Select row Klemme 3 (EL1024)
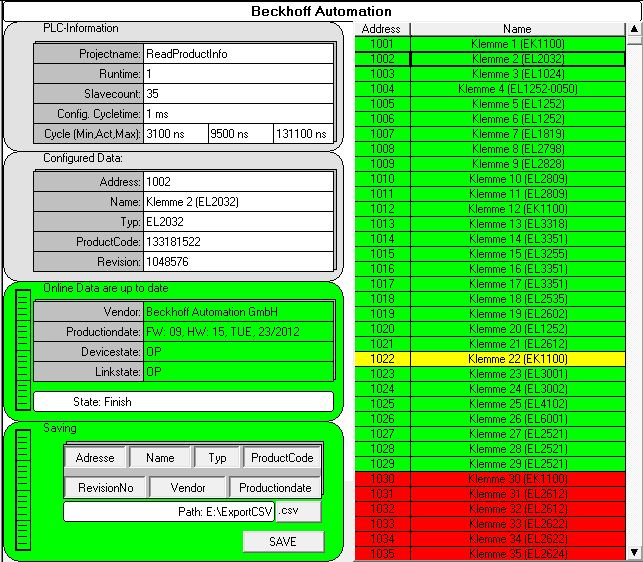 (x=490, y=74)
